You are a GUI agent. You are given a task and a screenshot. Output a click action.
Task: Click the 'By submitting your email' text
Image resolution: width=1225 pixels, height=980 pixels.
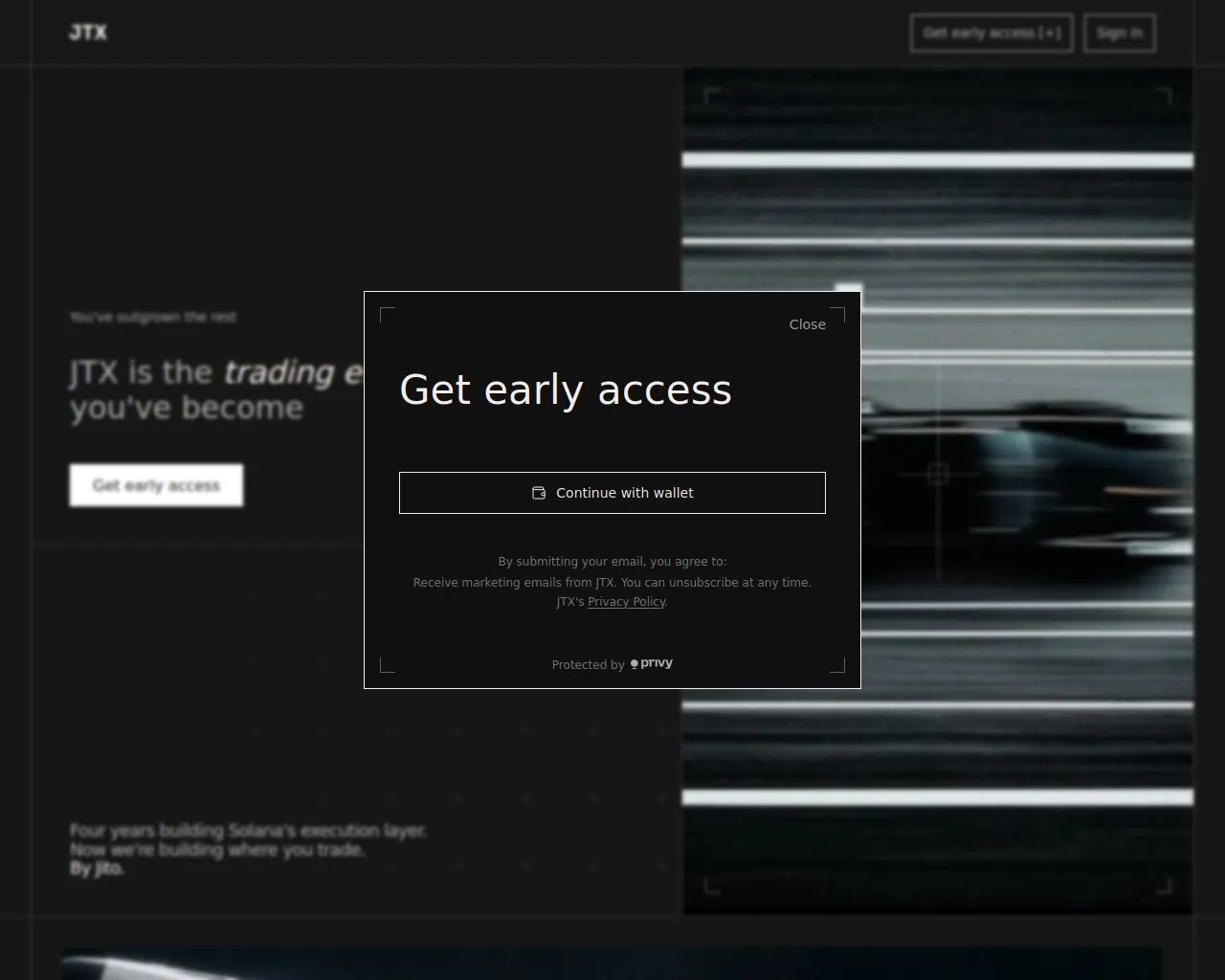click(612, 562)
